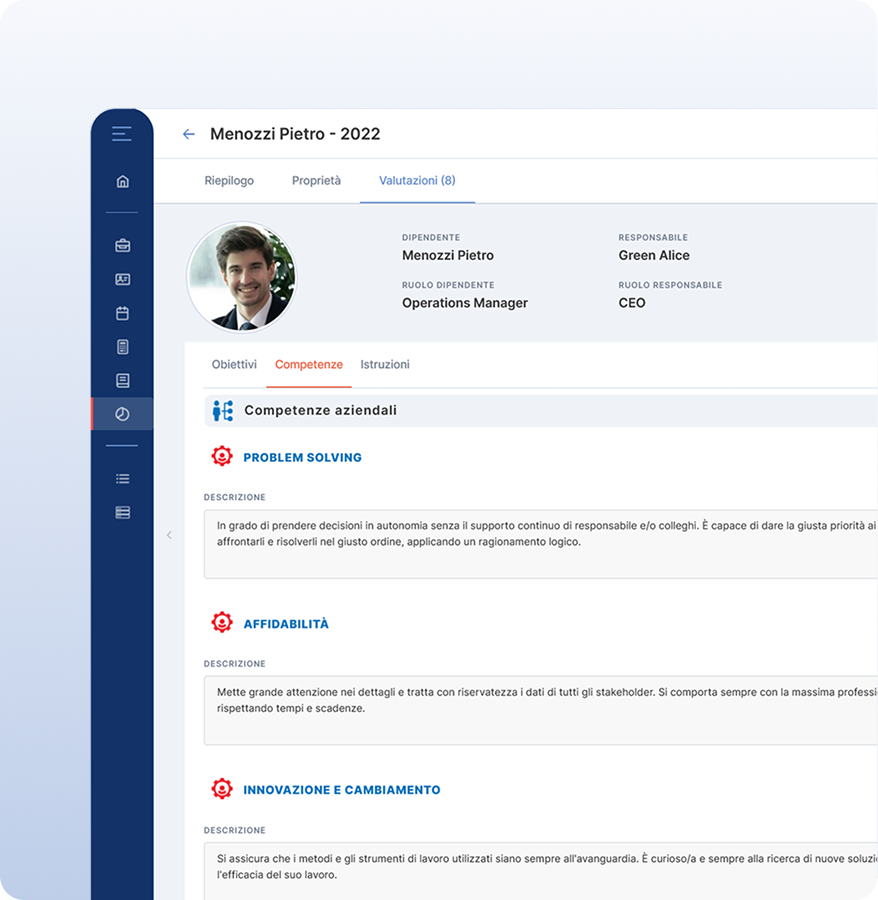Select the mobile device icon in the sidebar
Screen dimensions: 878x900
tap(121, 346)
